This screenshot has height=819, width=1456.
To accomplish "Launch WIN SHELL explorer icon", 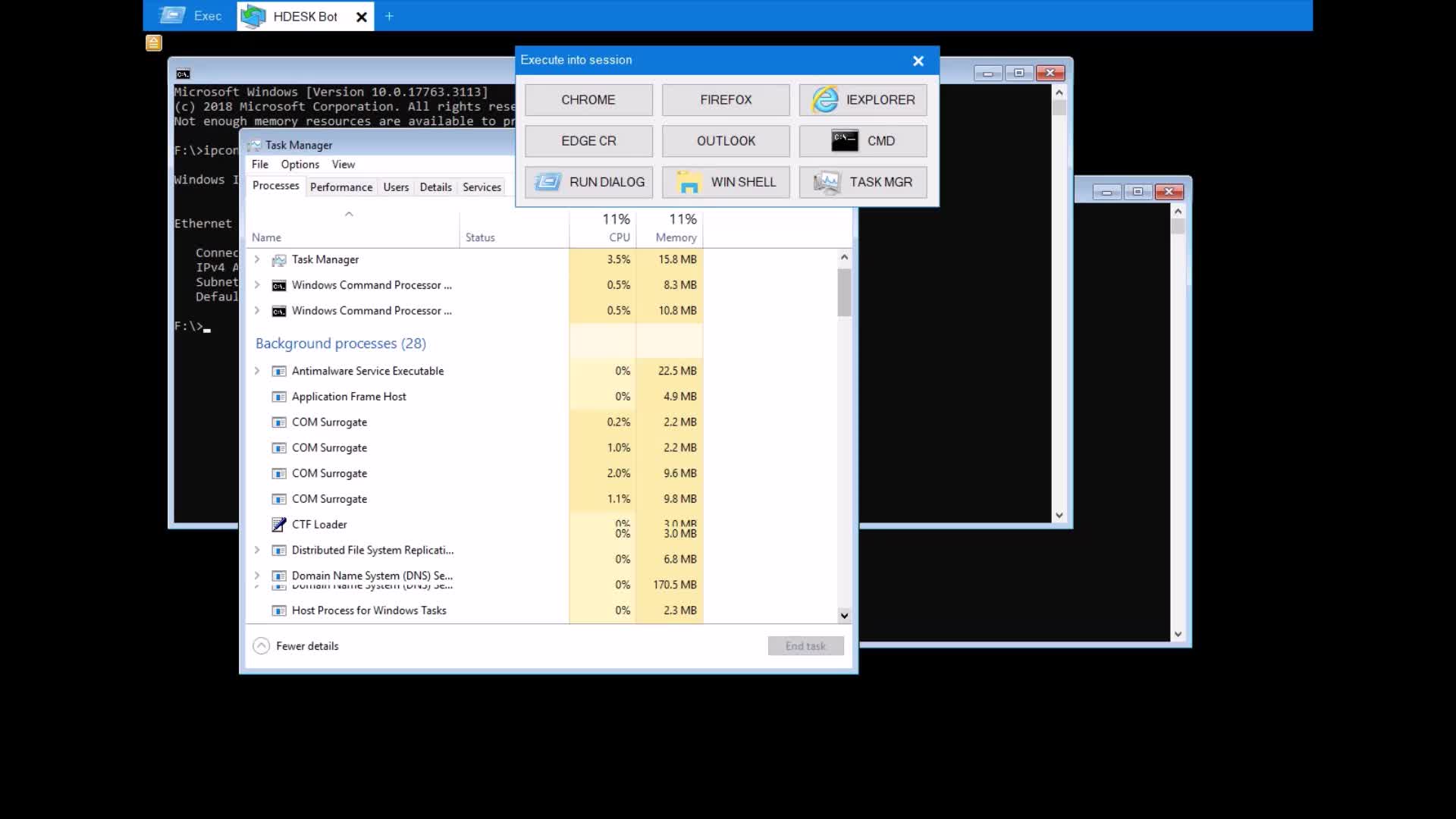I will (x=689, y=182).
